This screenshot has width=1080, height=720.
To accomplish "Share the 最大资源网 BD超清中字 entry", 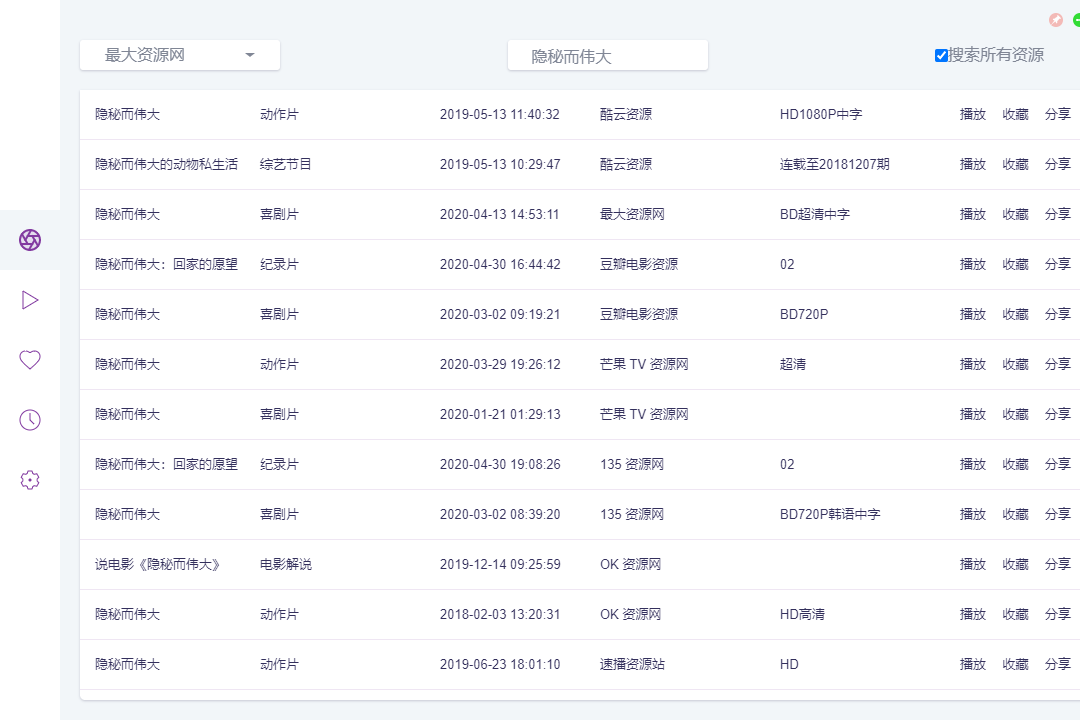I will click(1057, 214).
